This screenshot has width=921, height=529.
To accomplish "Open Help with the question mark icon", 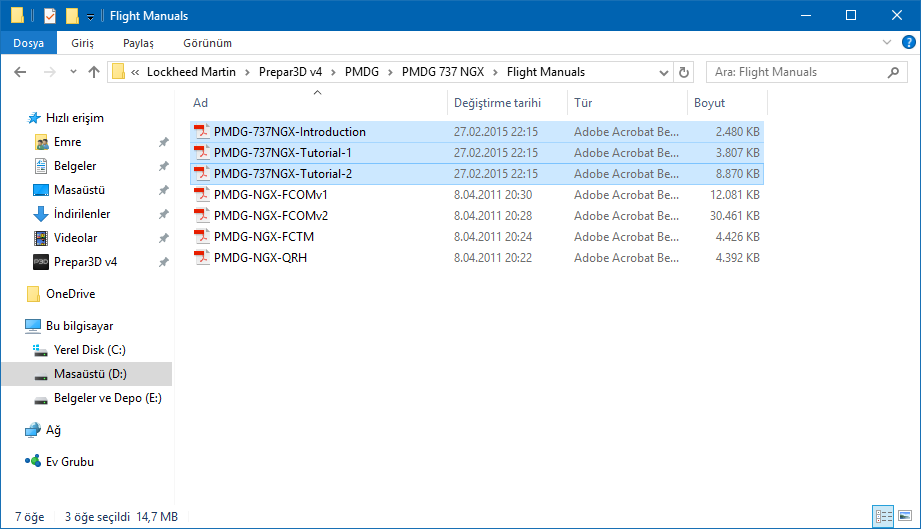I will (908, 42).
